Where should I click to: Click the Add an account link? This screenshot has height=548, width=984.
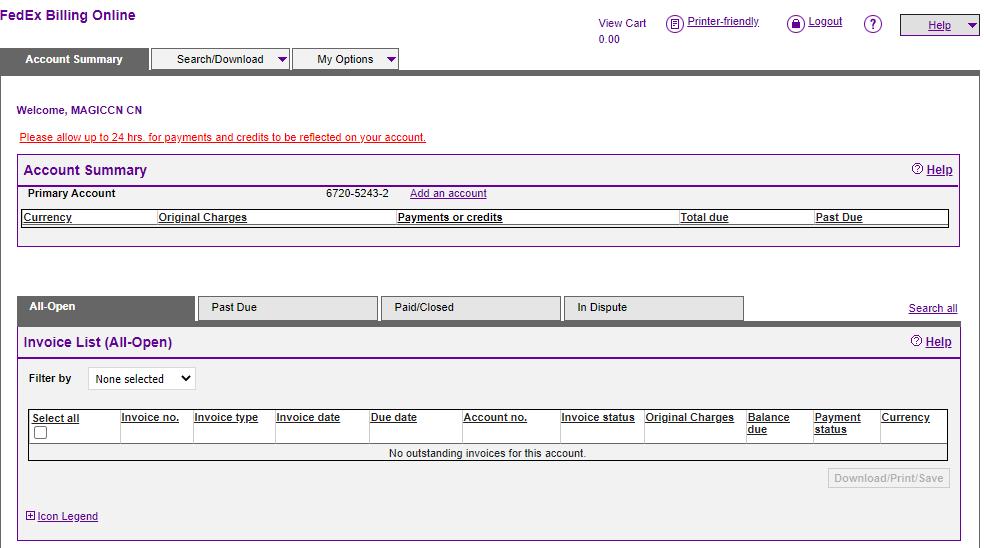[448, 193]
